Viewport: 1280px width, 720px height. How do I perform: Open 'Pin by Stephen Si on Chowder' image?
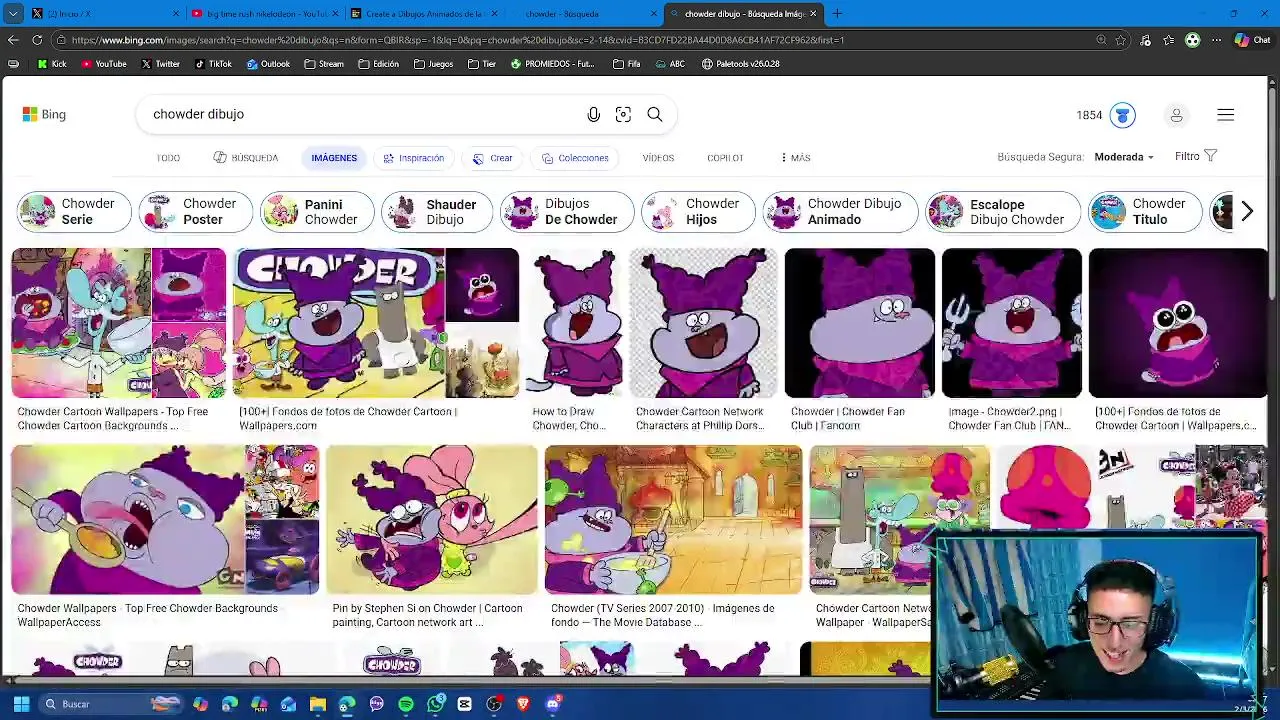pyautogui.click(x=431, y=520)
